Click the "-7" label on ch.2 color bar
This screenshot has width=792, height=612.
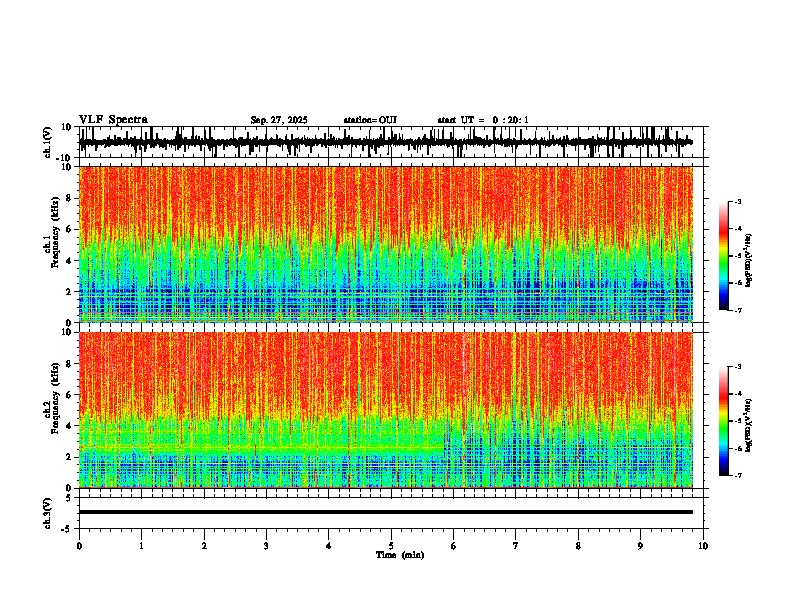(x=738, y=475)
